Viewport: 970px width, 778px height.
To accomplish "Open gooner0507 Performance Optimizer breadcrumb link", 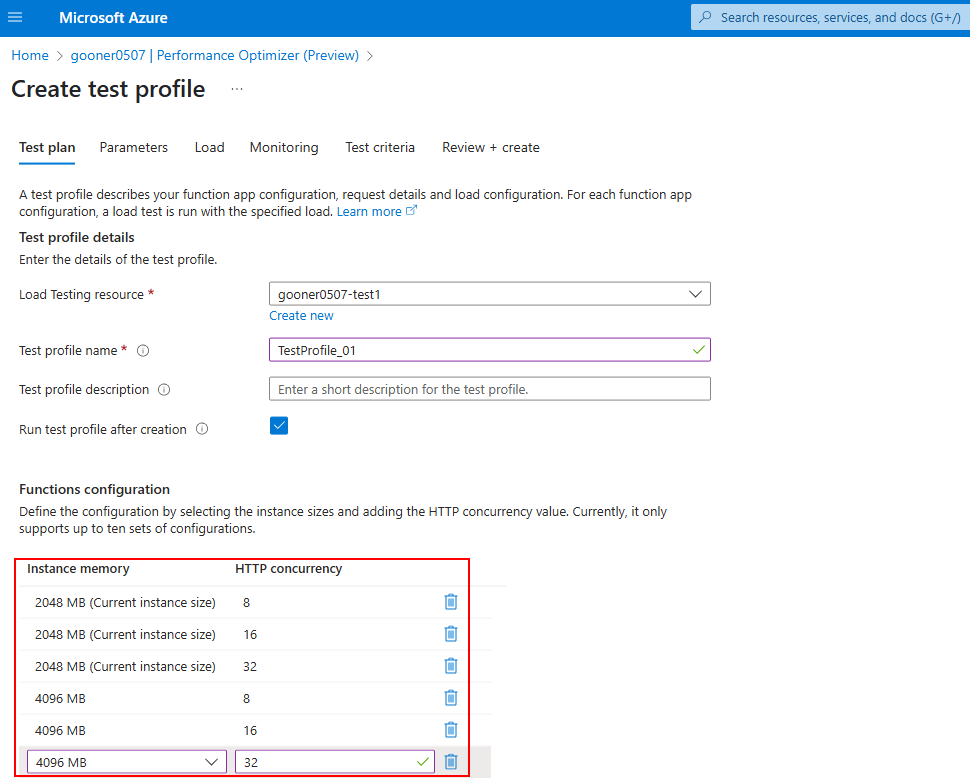I will [215, 56].
